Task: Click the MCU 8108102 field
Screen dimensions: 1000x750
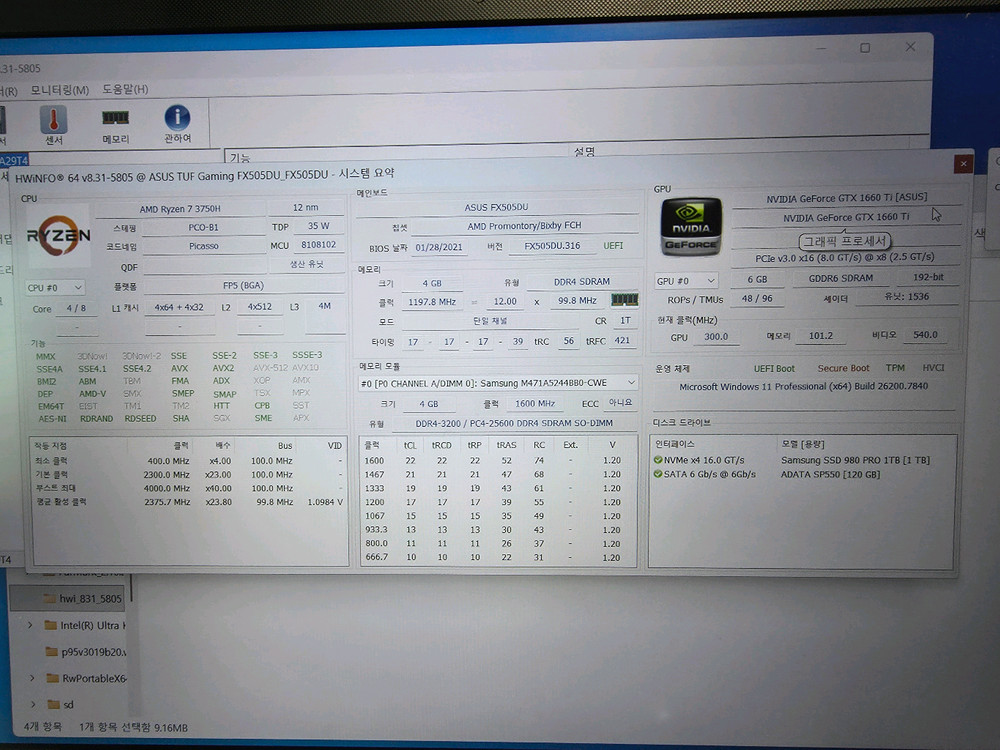Action: [x=318, y=245]
